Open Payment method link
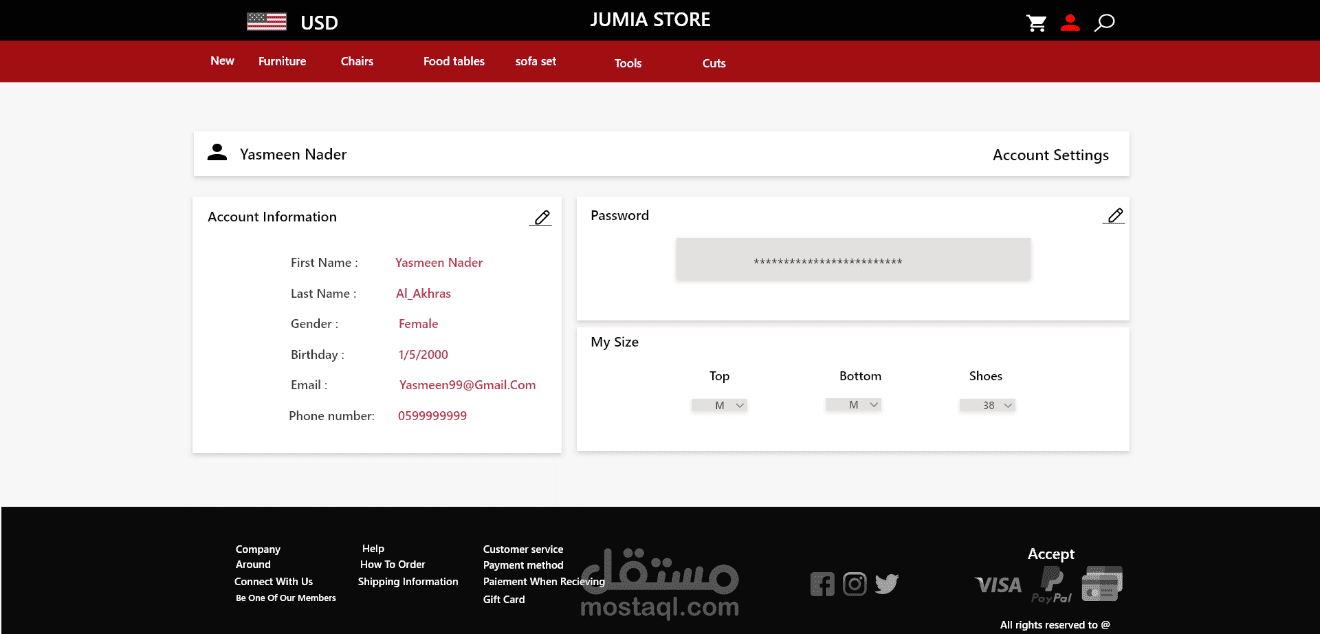 pos(523,565)
